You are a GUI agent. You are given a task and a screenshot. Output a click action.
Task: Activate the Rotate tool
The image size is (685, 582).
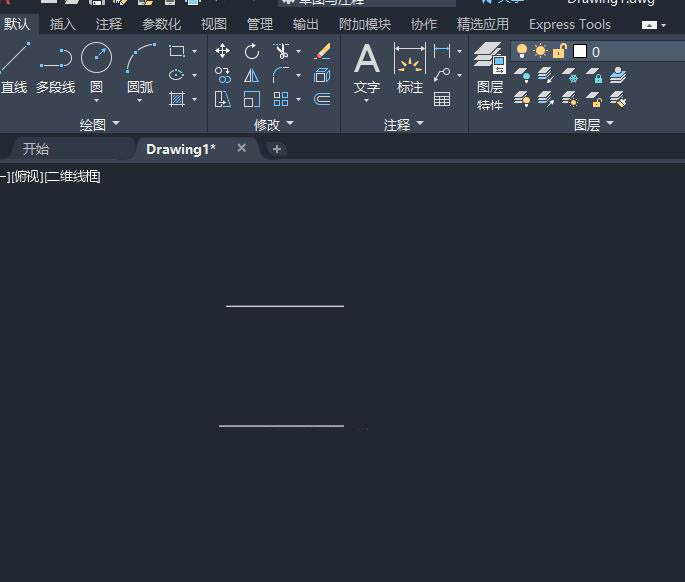(252, 51)
